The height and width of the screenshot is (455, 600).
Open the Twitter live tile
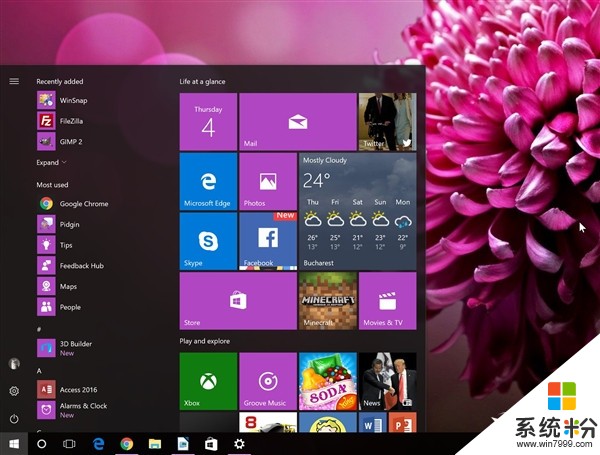click(387, 122)
